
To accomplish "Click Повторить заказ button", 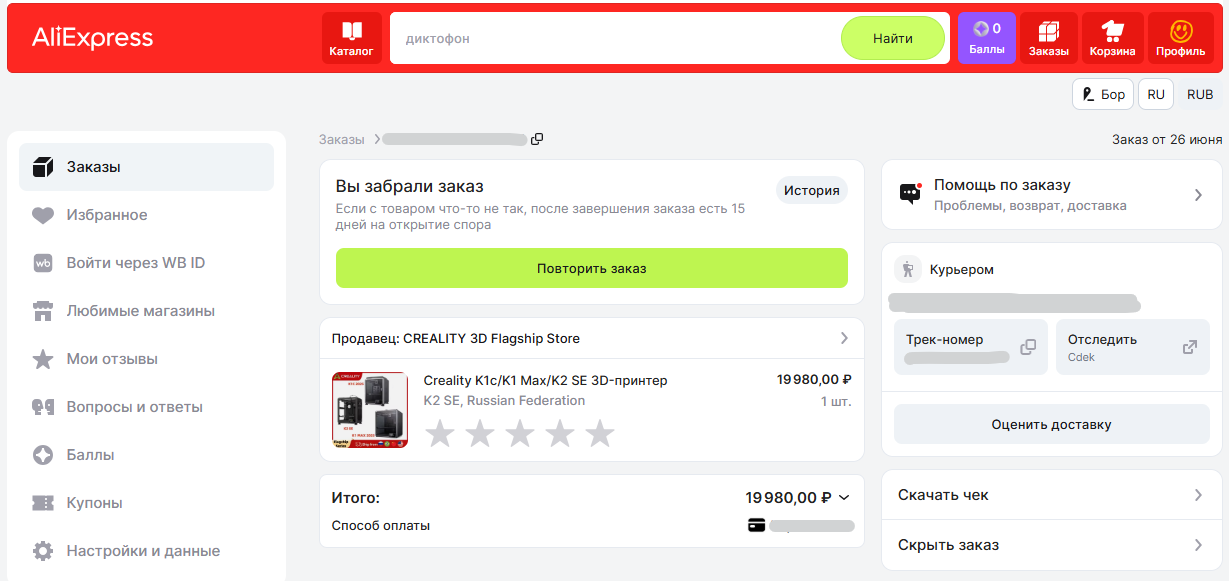I will click(x=592, y=268).
